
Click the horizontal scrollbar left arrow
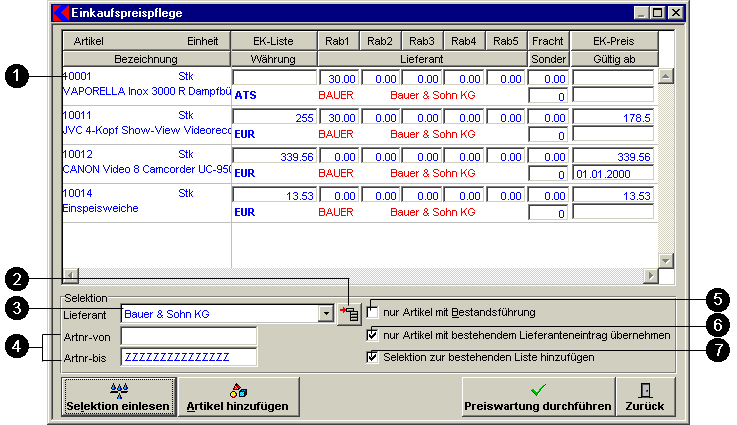pyautogui.click(x=70, y=276)
